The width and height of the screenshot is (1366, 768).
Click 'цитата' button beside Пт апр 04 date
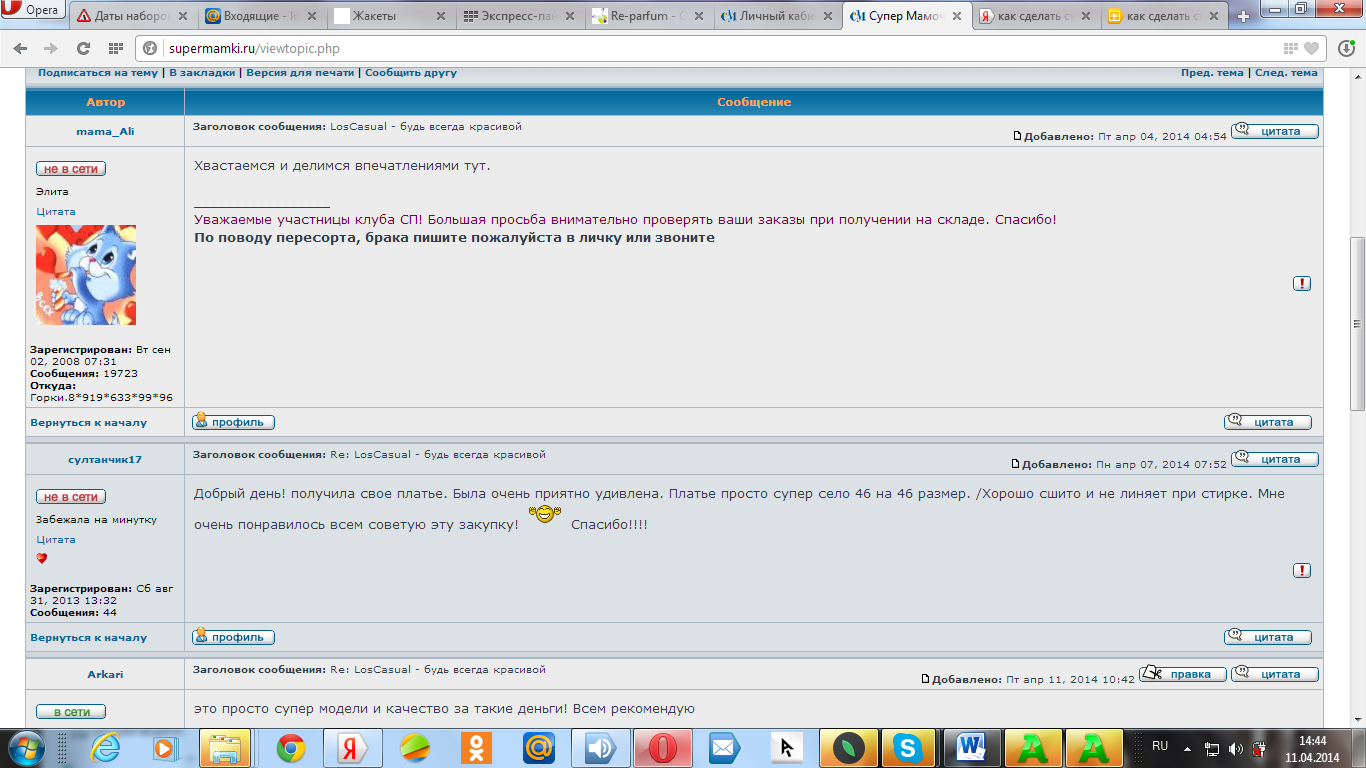(1275, 131)
